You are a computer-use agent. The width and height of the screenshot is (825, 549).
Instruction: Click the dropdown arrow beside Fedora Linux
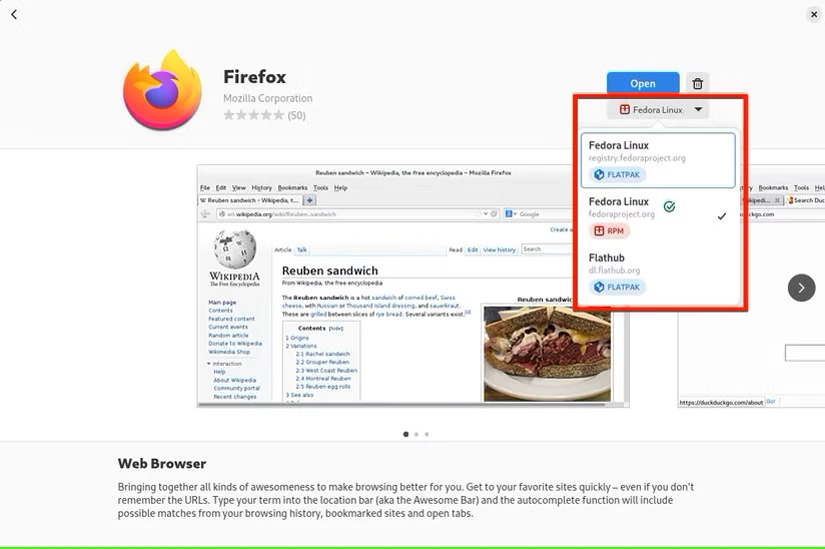click(x=698, y=109)
